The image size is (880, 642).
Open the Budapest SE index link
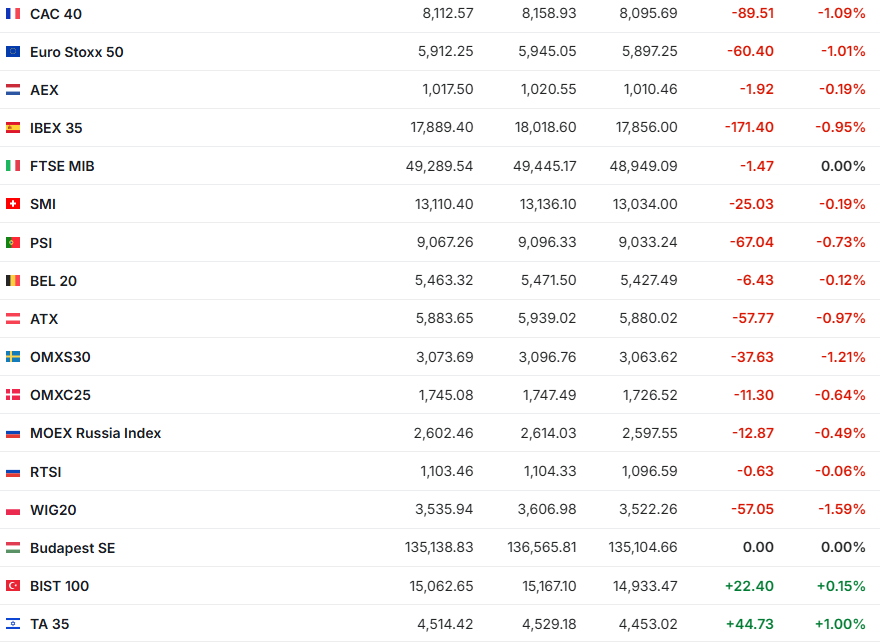72,548
